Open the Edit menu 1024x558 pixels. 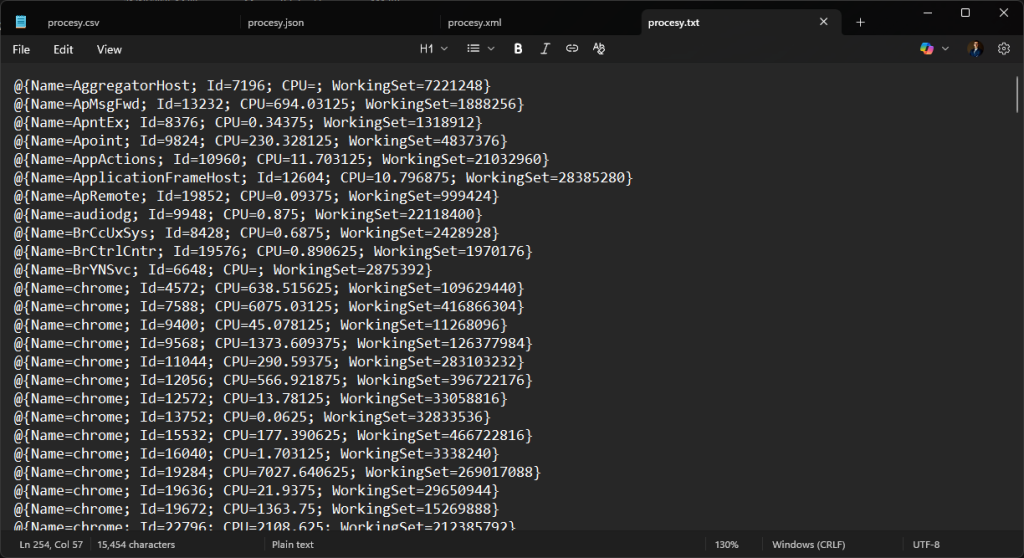[63, 49]
